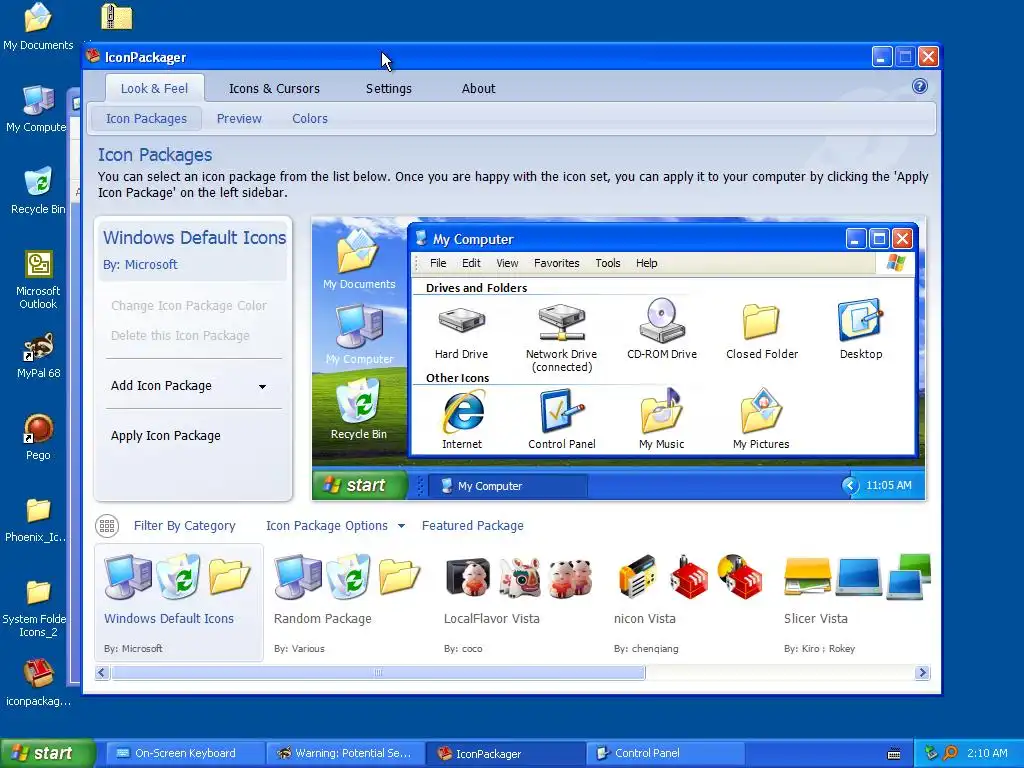Switch to Control Panel taskbar button
The width and height of the screenshot is (1024, 768).
665,753
